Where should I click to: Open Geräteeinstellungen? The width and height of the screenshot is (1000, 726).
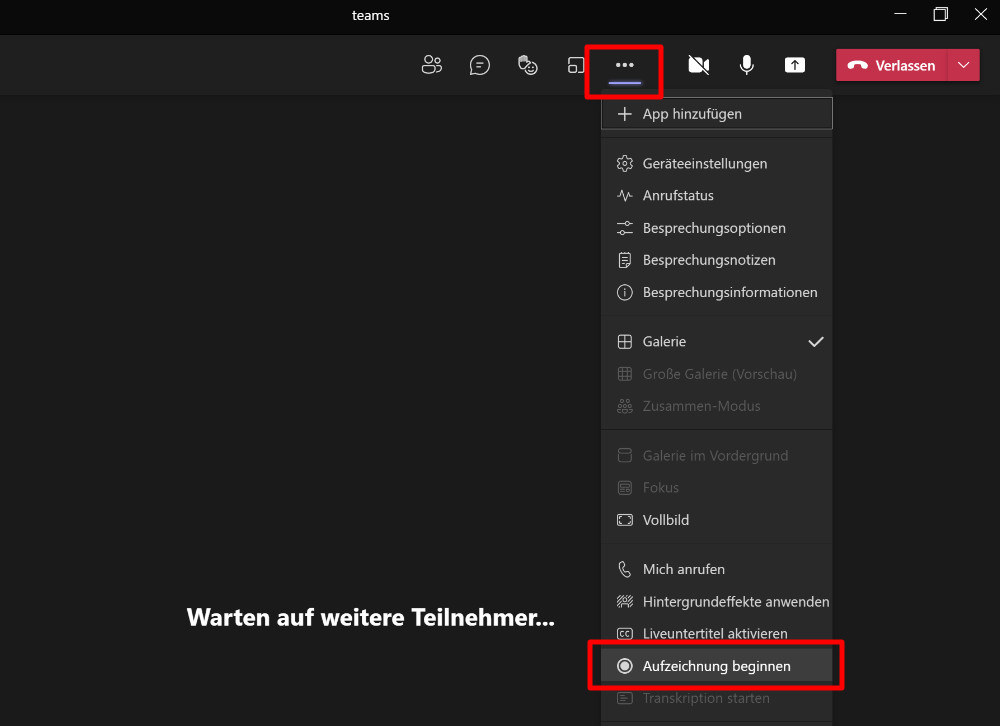pos(717,163)
